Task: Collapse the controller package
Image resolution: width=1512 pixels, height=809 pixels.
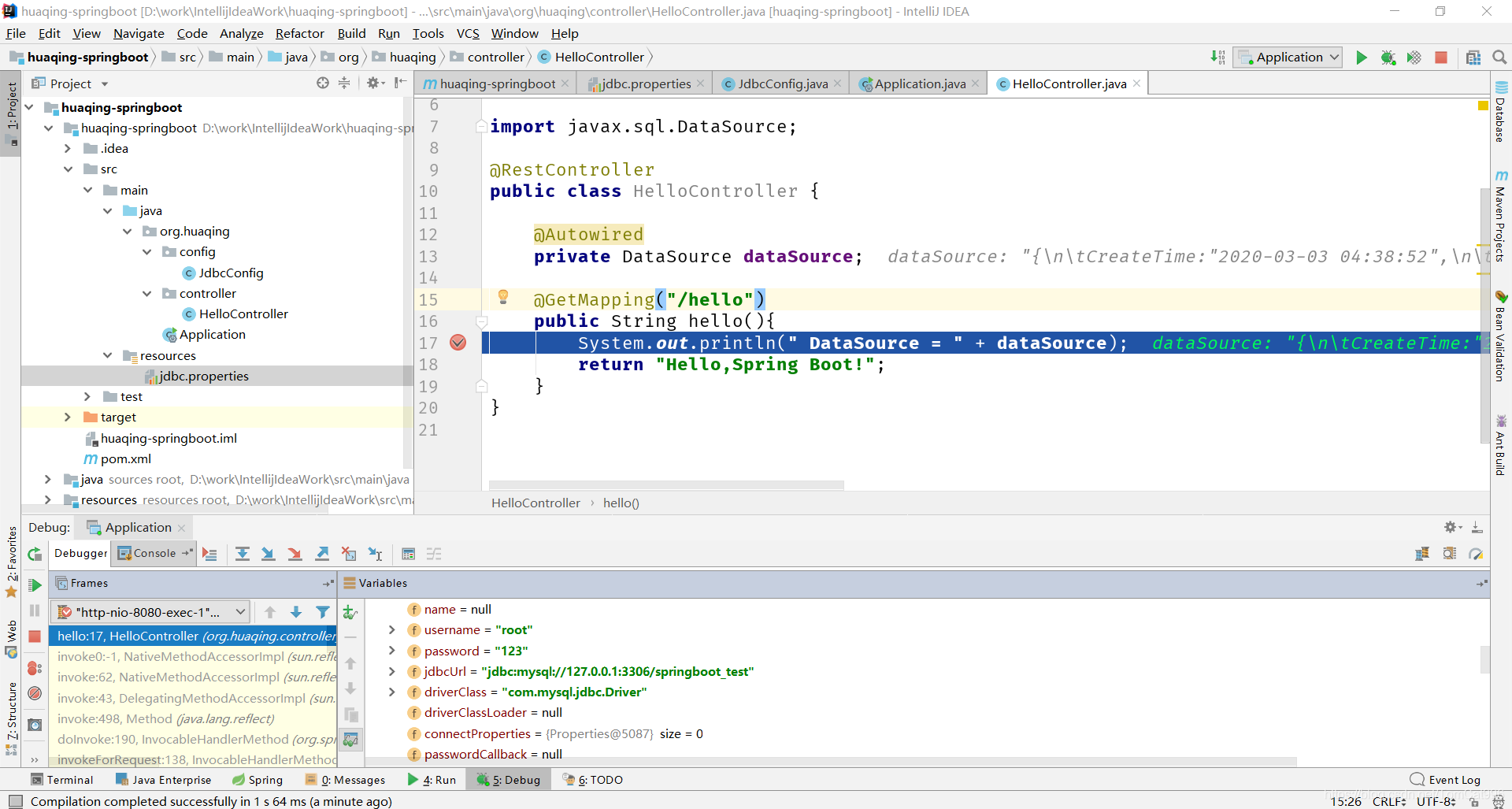Action: click(x=146, y=294)
